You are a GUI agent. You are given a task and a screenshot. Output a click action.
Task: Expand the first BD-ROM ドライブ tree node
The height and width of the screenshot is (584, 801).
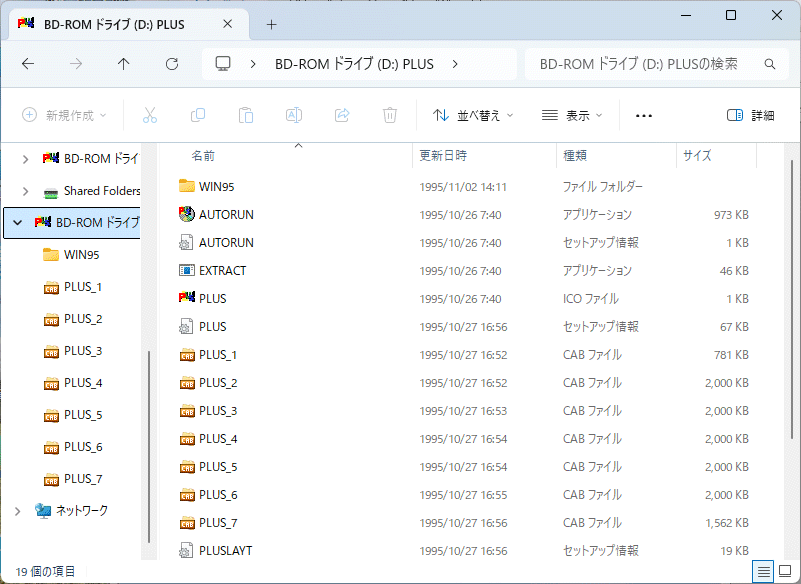[x=25, y=159]
